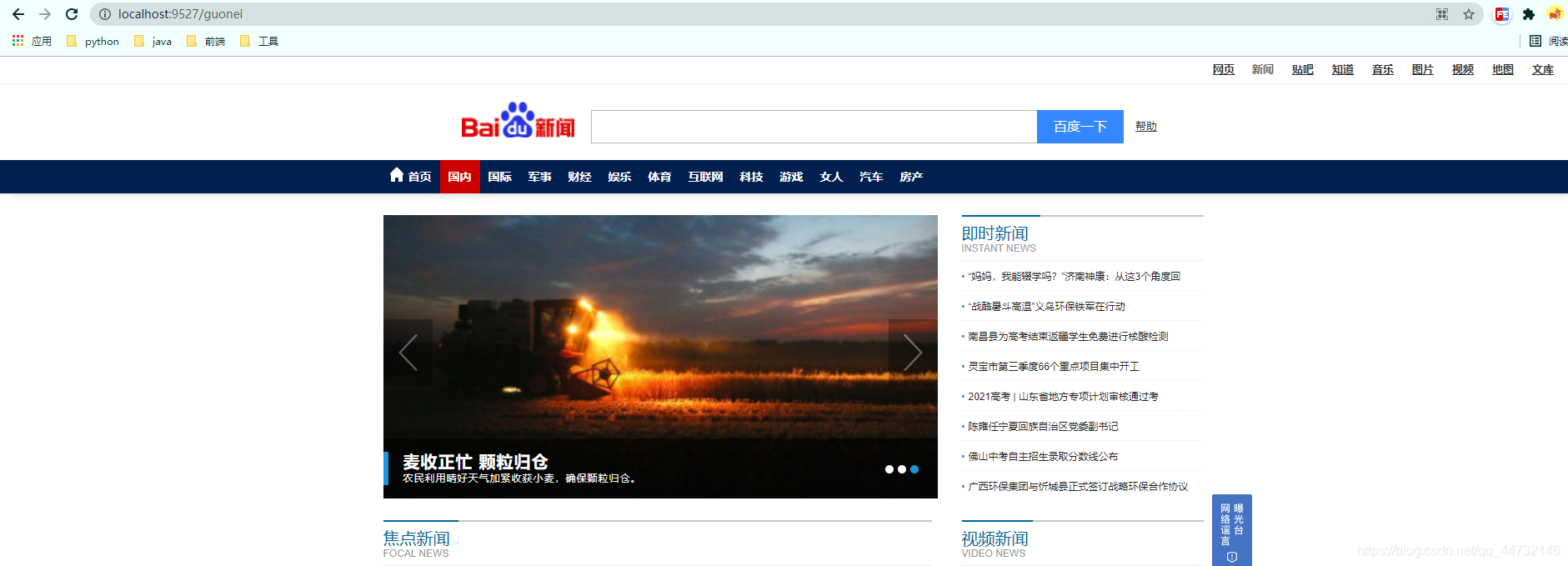The width and height of the screenshot is (1568, 566).
Task: Open news 广西环保集团与忻城县签订协议
Action: click(1078, 487)
